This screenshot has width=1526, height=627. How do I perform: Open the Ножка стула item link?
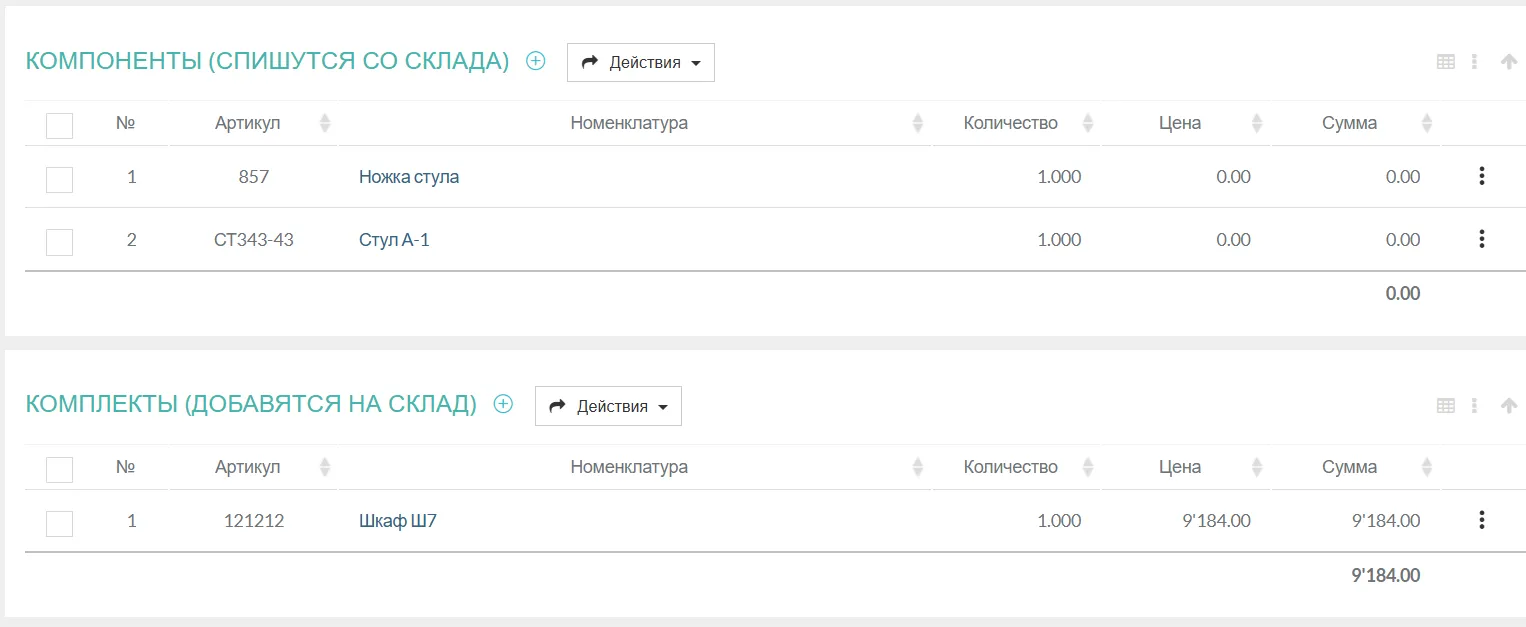[409, 177]
